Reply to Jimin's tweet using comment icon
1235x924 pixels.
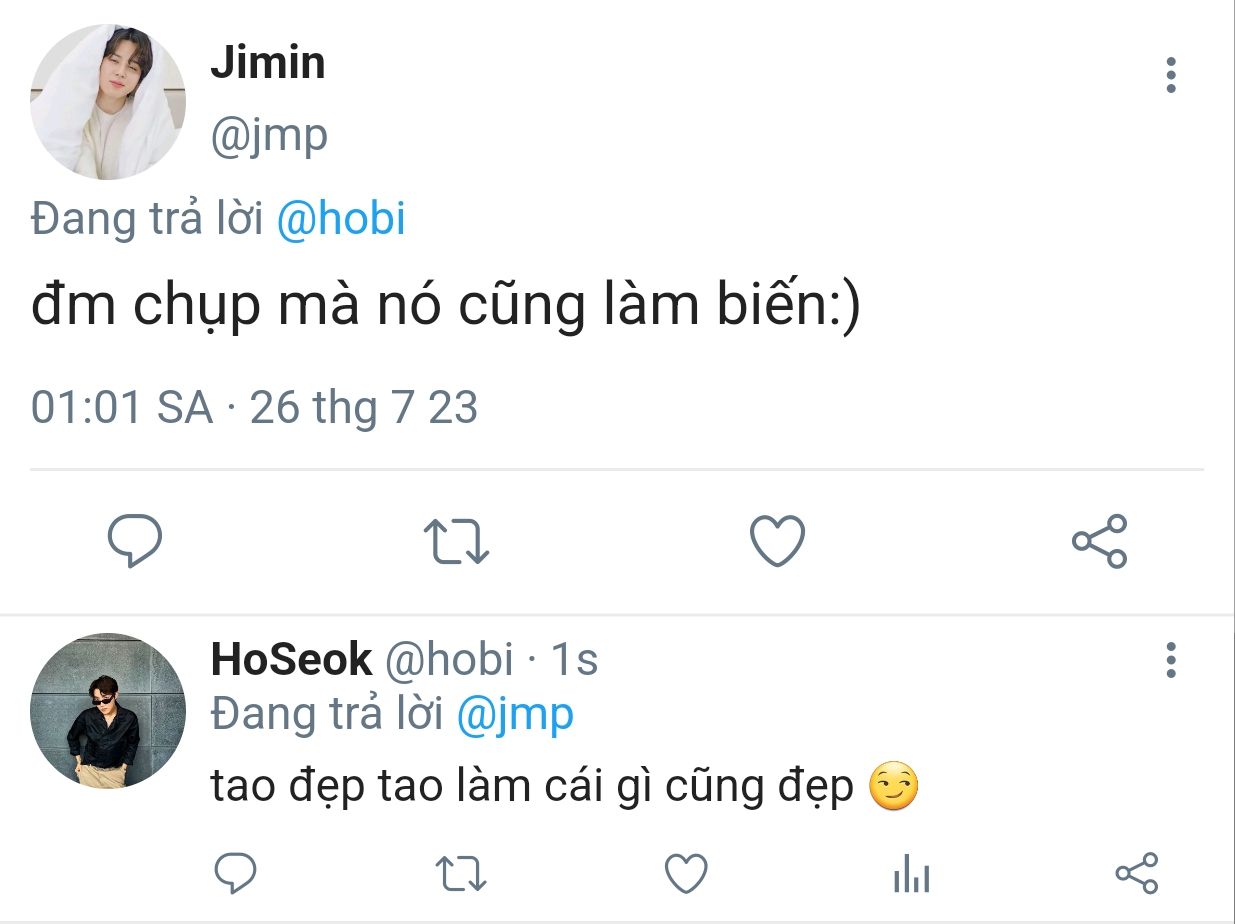click(135, 541)
